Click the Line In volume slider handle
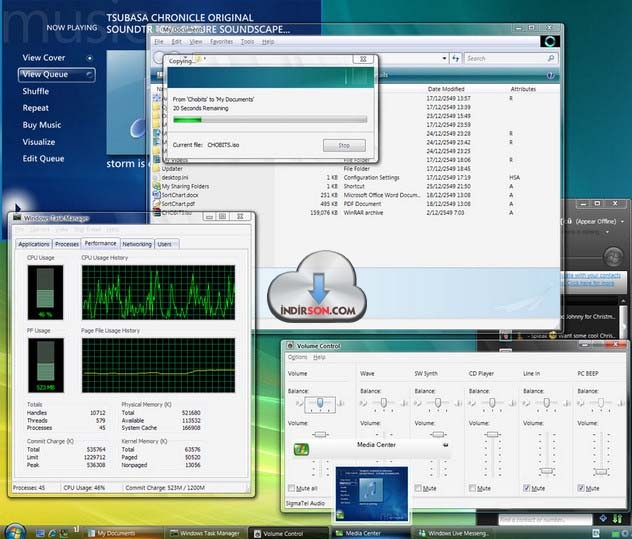The width and height of the screenshot is (632, 539). click(547, 471)
